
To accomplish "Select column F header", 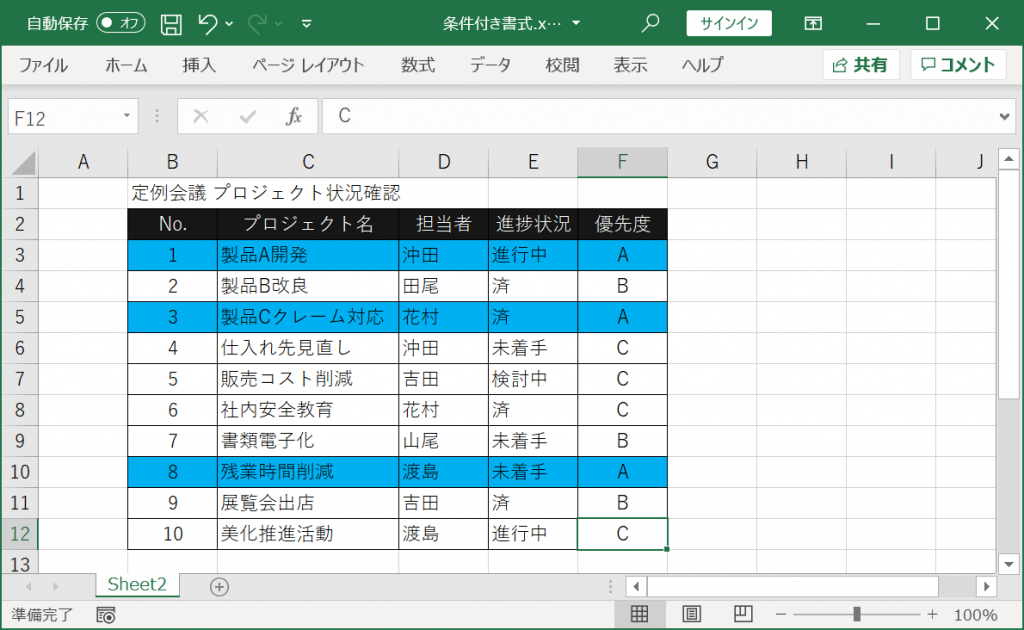I will pos(622,162).
